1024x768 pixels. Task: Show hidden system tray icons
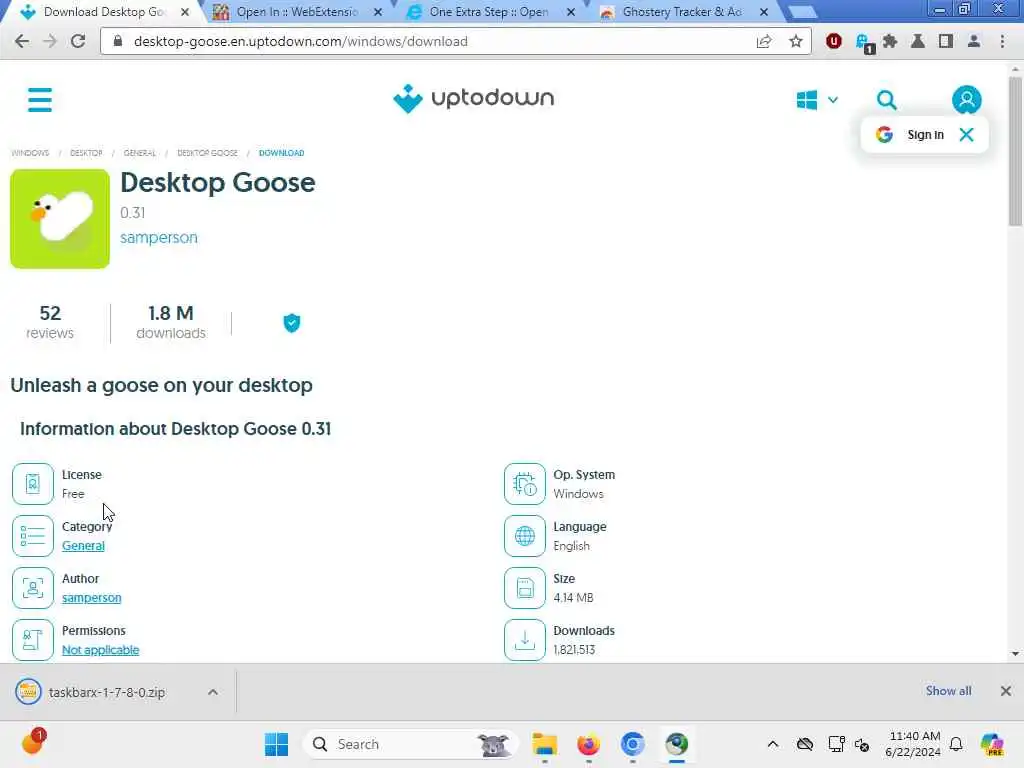click(773, 744)
